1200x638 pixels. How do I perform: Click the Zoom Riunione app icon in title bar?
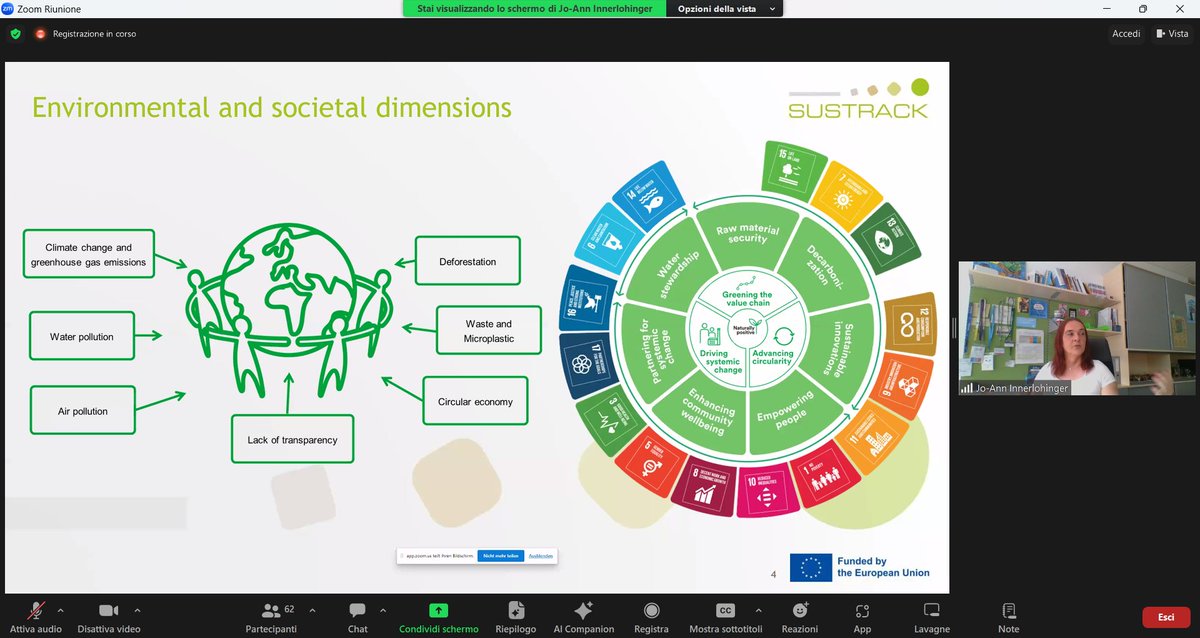pyautogui.click(x=8, y=8)
